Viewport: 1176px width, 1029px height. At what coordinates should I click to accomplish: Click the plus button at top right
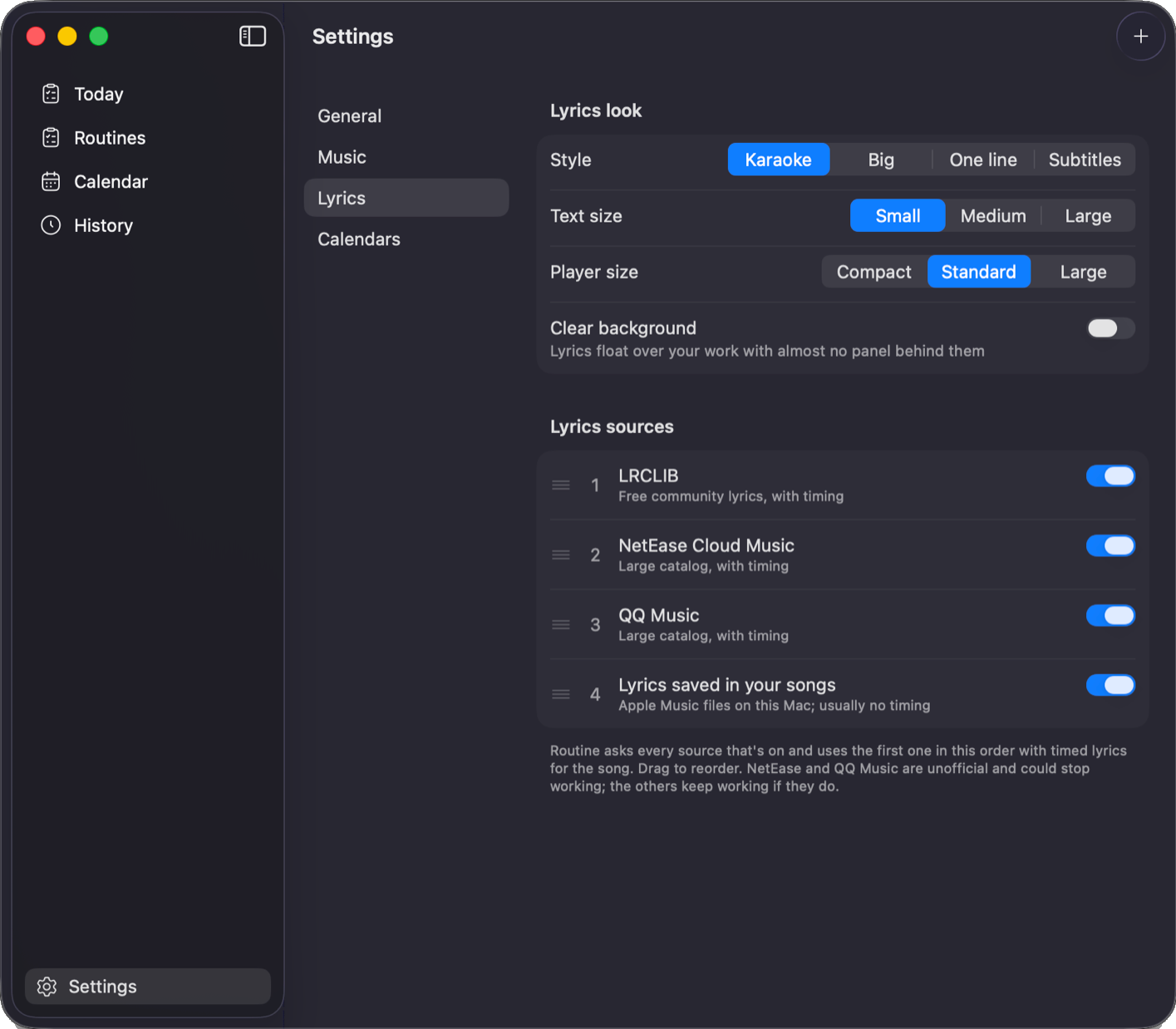coord(1140,36)
